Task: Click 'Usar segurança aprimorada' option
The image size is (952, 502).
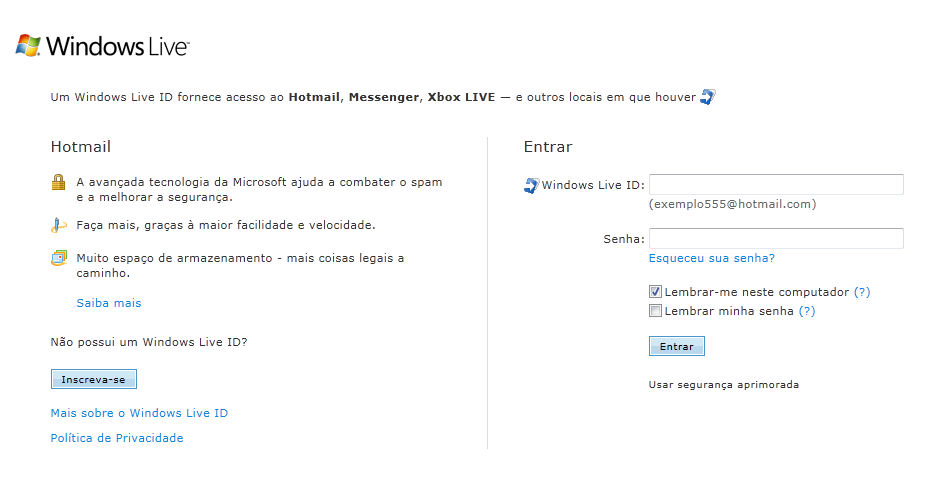Action: 724,384
